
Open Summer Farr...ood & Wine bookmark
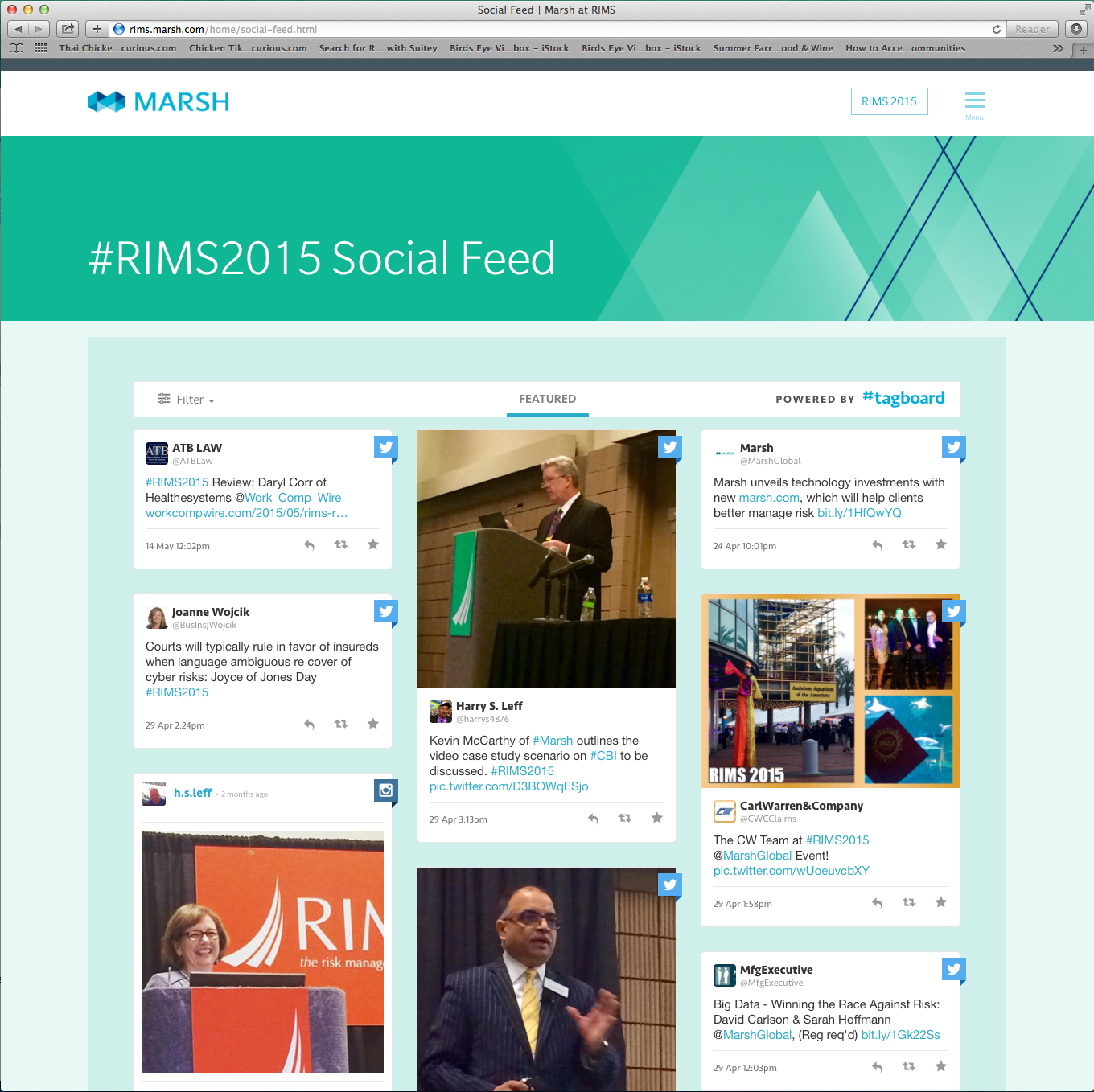(x=773, y=48)
